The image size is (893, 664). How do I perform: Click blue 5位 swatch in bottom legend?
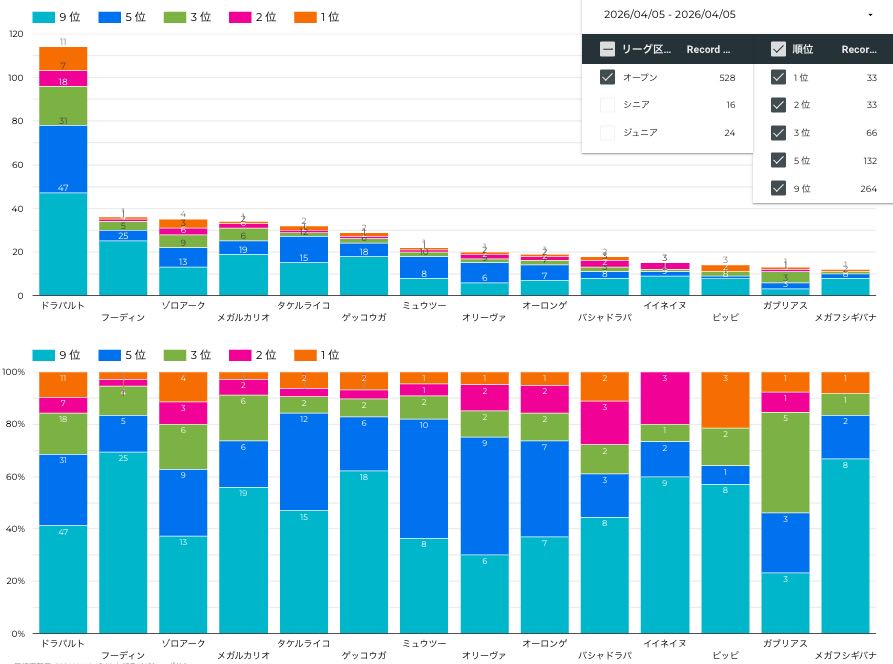108,355
